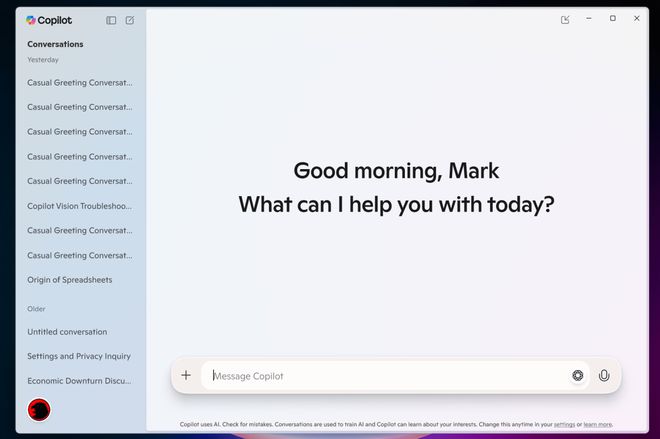
Task: Open Settings and Privacy Inquiry chat
Action: click(x=79, y=356)
